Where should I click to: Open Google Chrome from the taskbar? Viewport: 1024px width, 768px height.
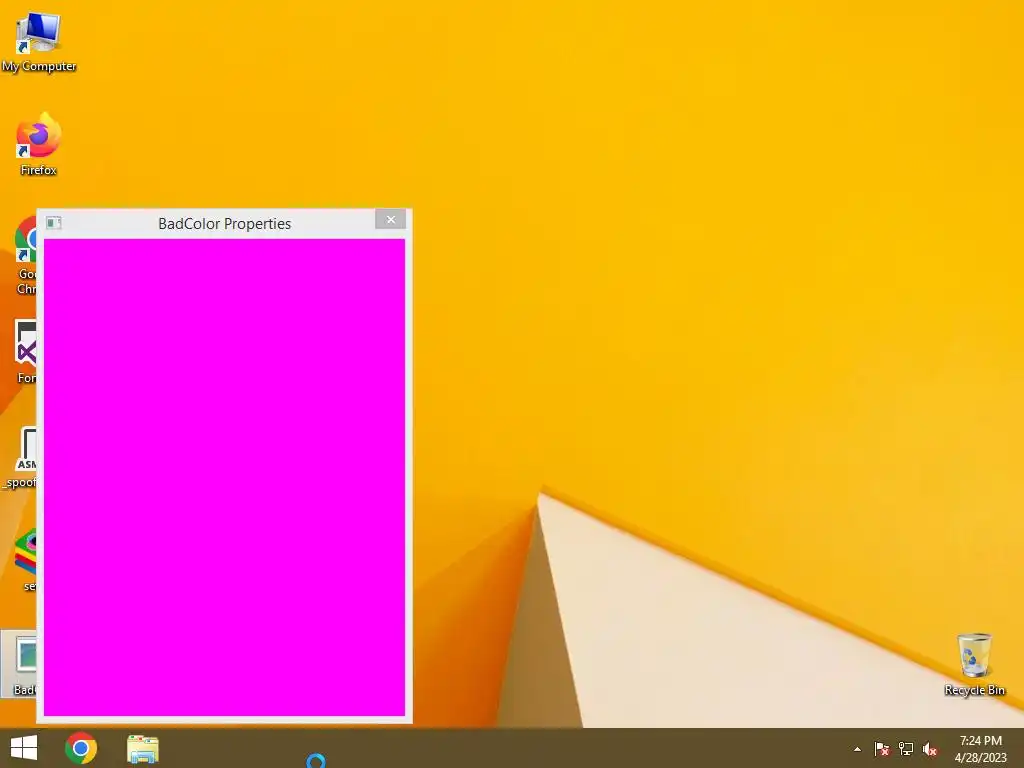click(x=81, y=748)
